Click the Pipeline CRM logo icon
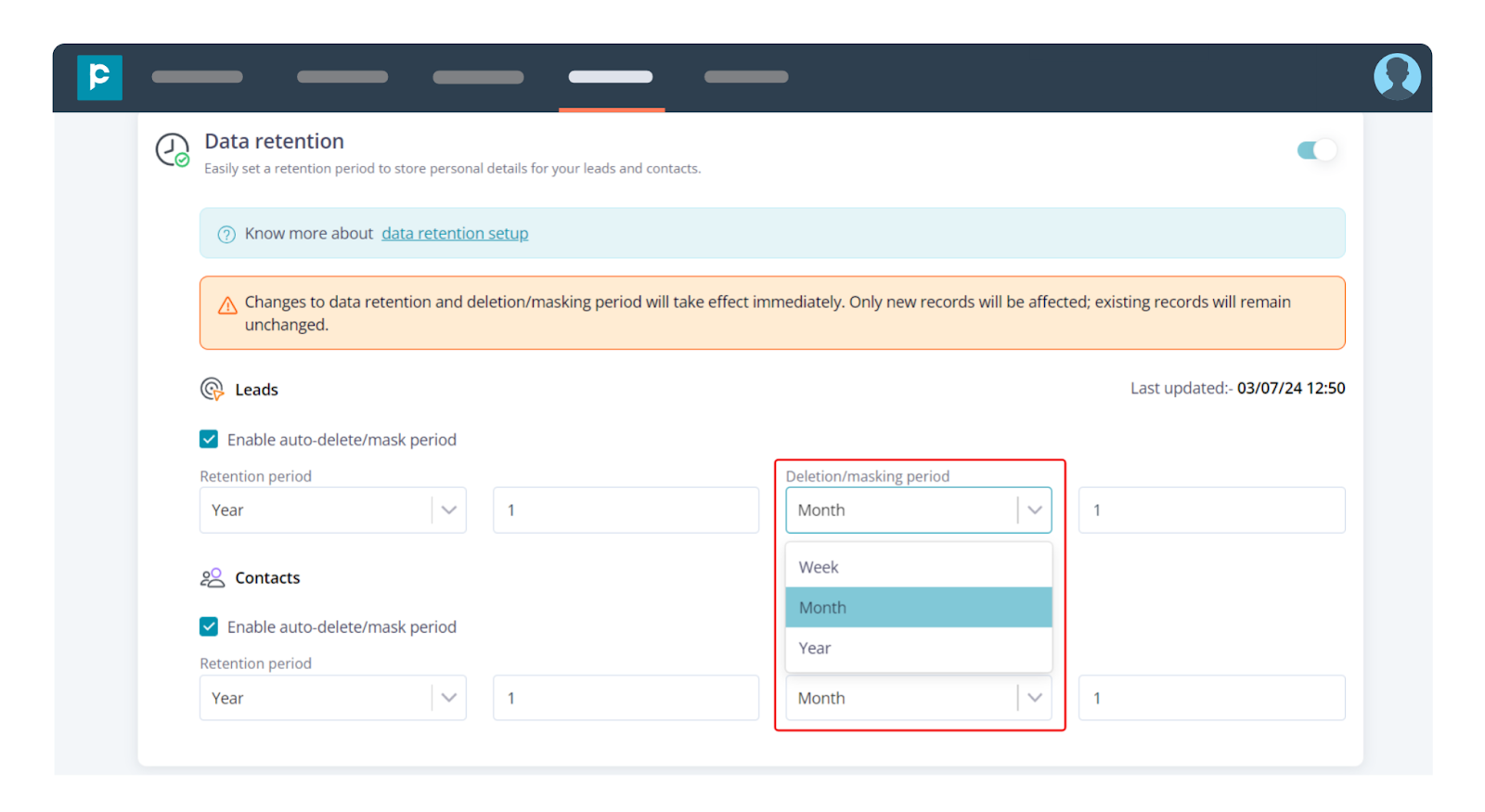The height and width of the screenshot is (812, 1485). coord(99,77)
